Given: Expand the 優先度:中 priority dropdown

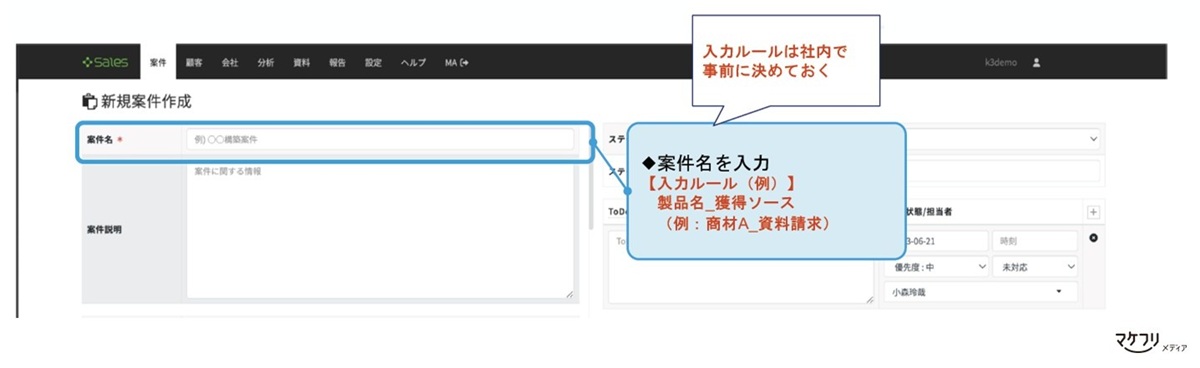Looking at the screenshot, I should [937, 267].
